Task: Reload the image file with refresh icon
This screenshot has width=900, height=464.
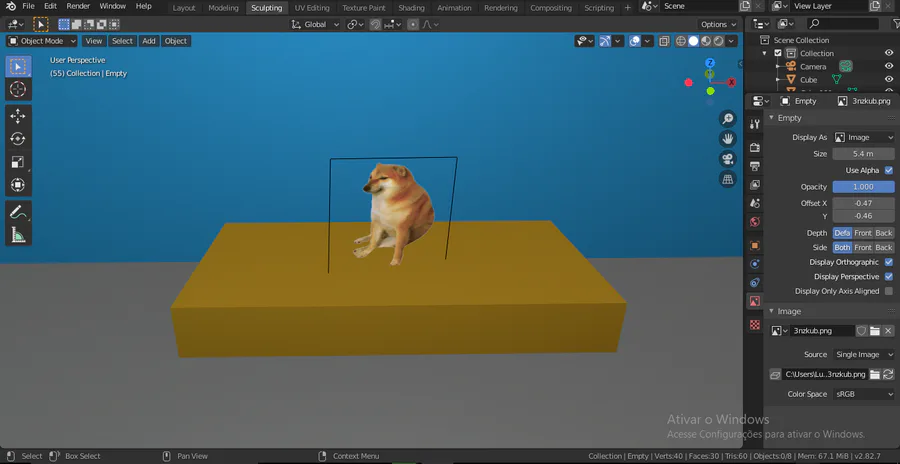Action: [889, 374]
